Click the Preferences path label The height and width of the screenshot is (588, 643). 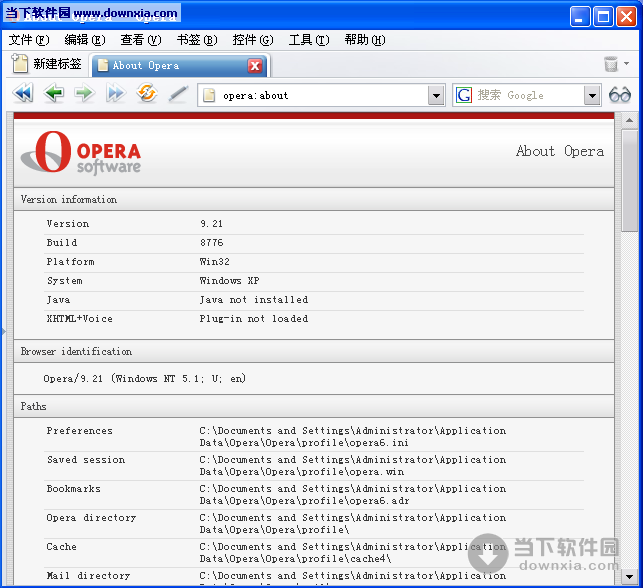pos(80,431)
